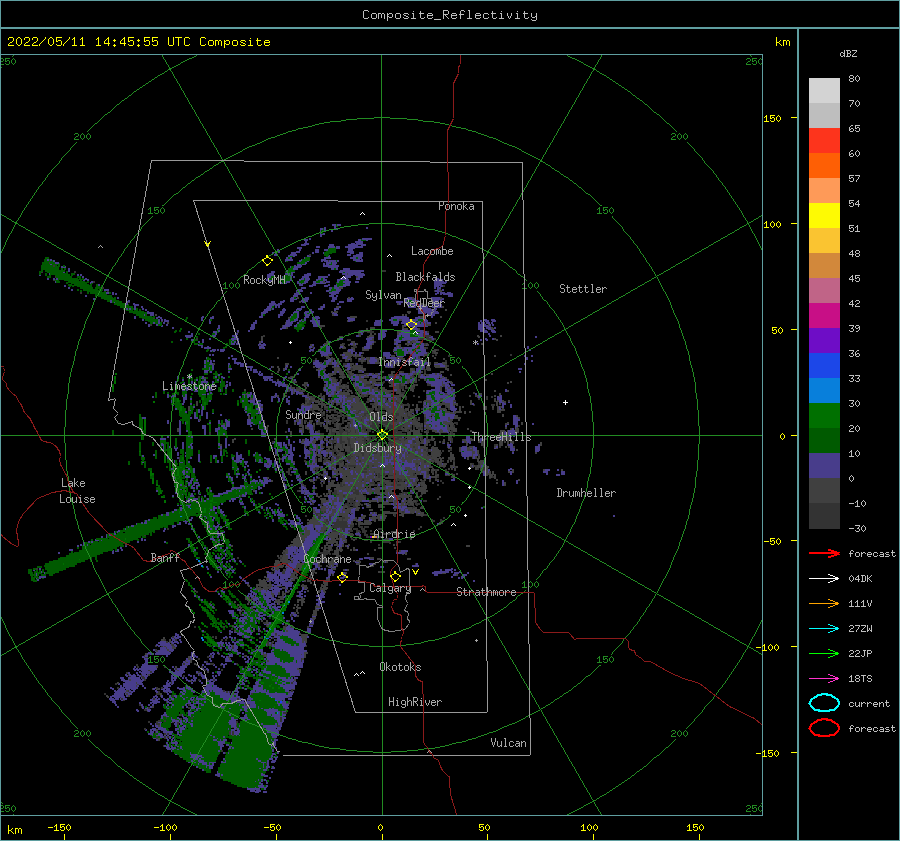This screenshot has height=841, width=900.
Task: Click the -150 tick on bottom axis
Action: point(59,827)
